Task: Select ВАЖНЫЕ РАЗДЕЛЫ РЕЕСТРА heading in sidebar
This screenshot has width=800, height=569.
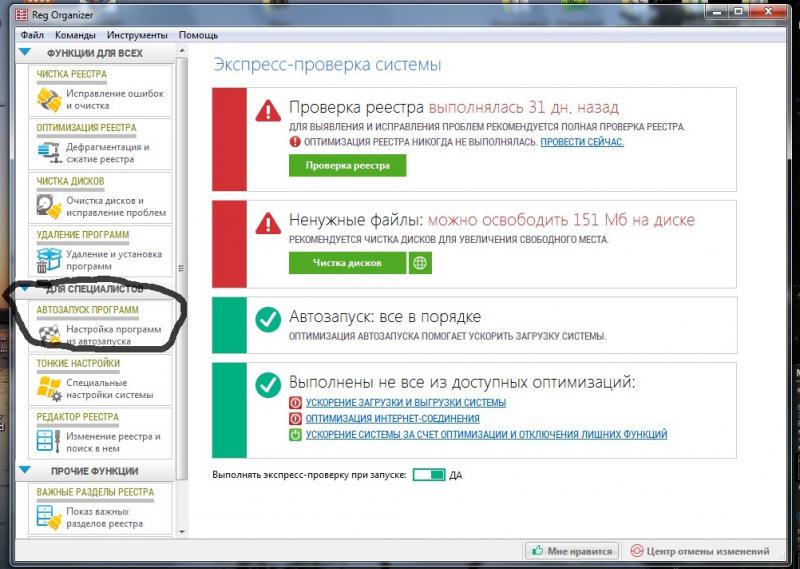Action: pos(95,492)
